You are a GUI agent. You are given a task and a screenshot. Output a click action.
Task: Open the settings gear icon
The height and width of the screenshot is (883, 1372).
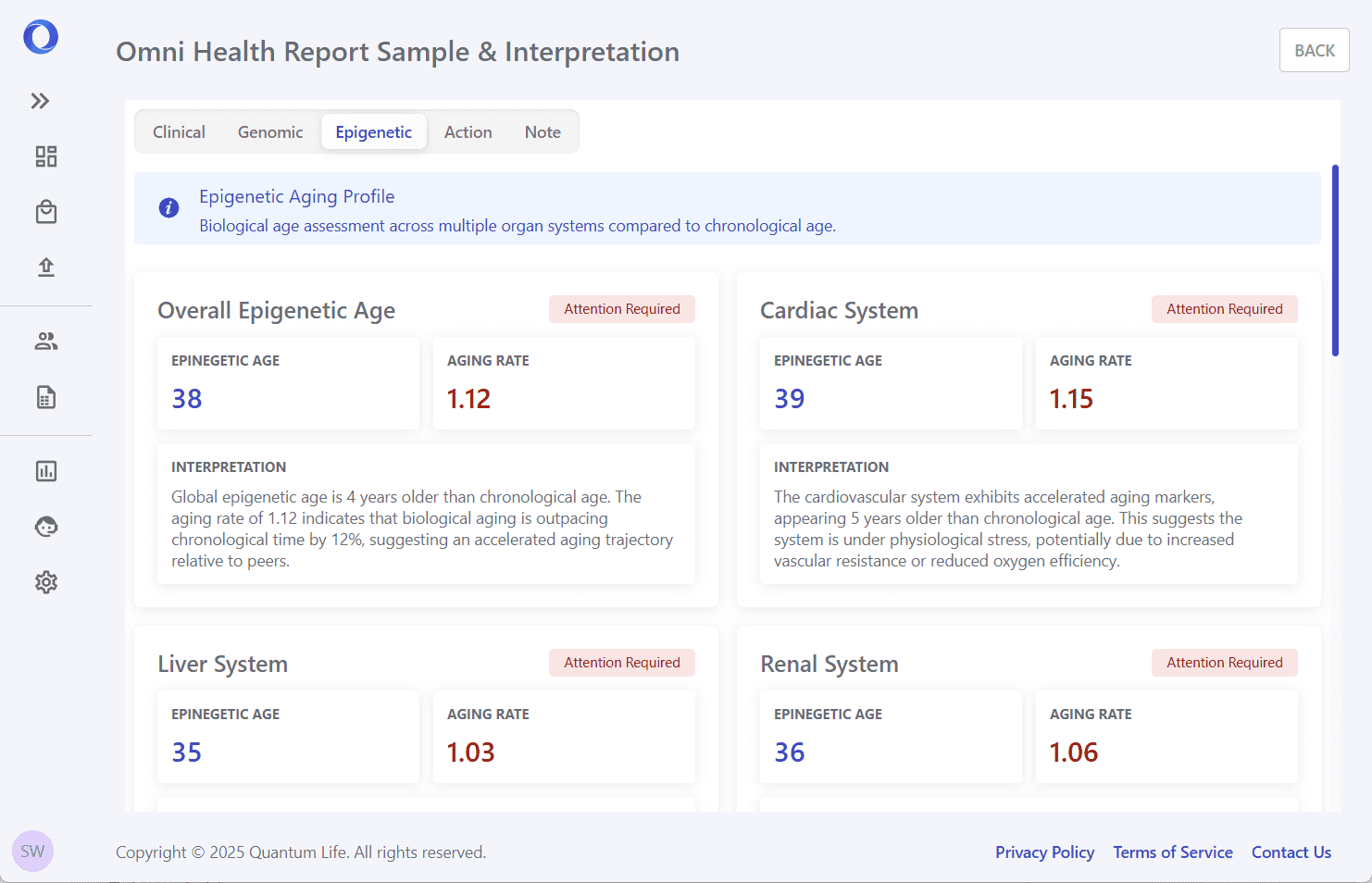(46, 582)
